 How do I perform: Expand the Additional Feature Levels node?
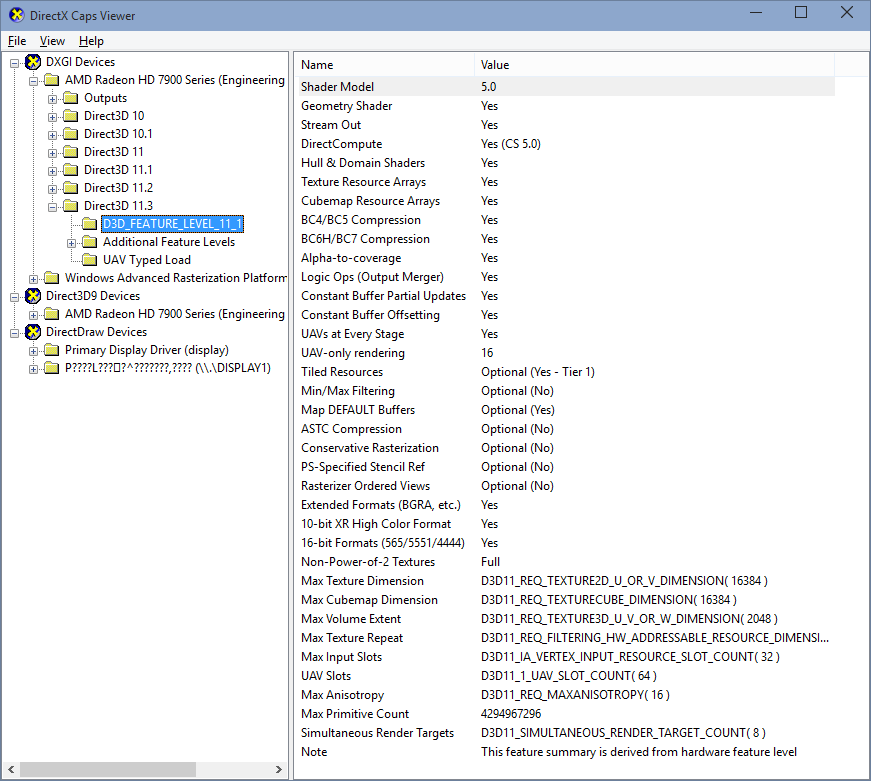[71, 243]
